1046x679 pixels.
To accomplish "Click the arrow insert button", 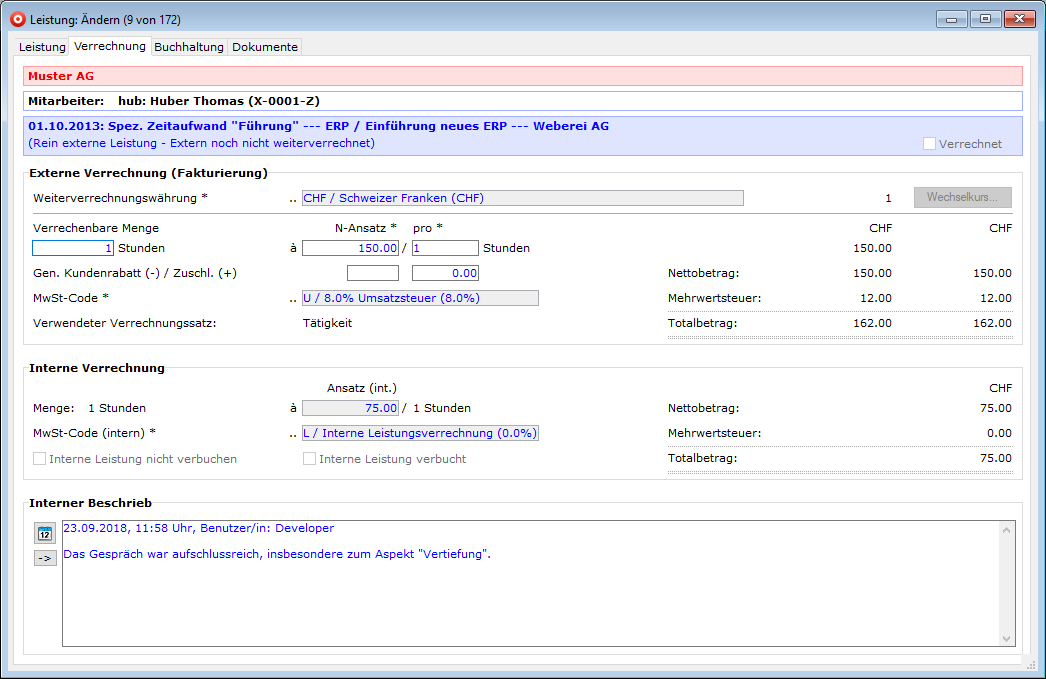I will (44, 558).
